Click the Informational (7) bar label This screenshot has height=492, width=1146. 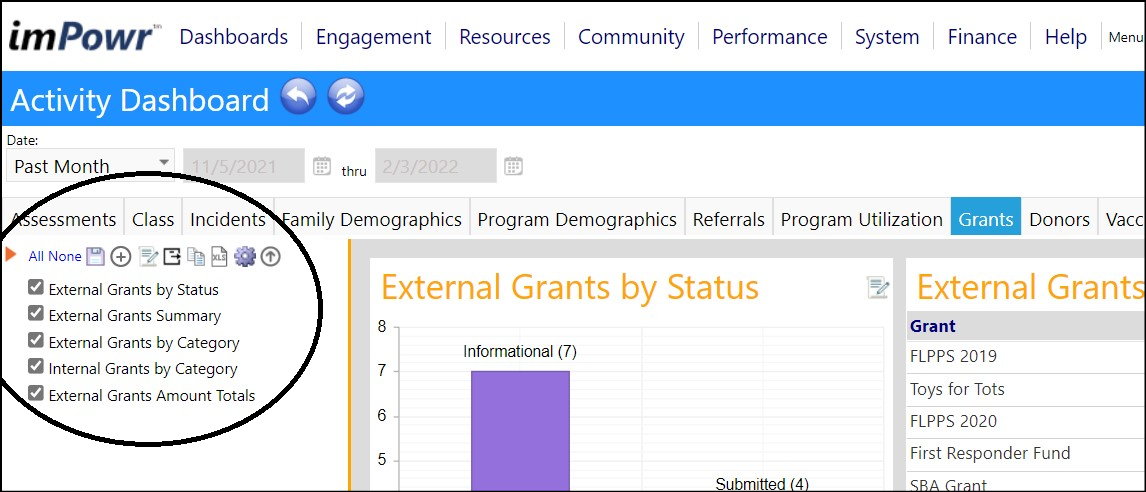coord(520,352)
